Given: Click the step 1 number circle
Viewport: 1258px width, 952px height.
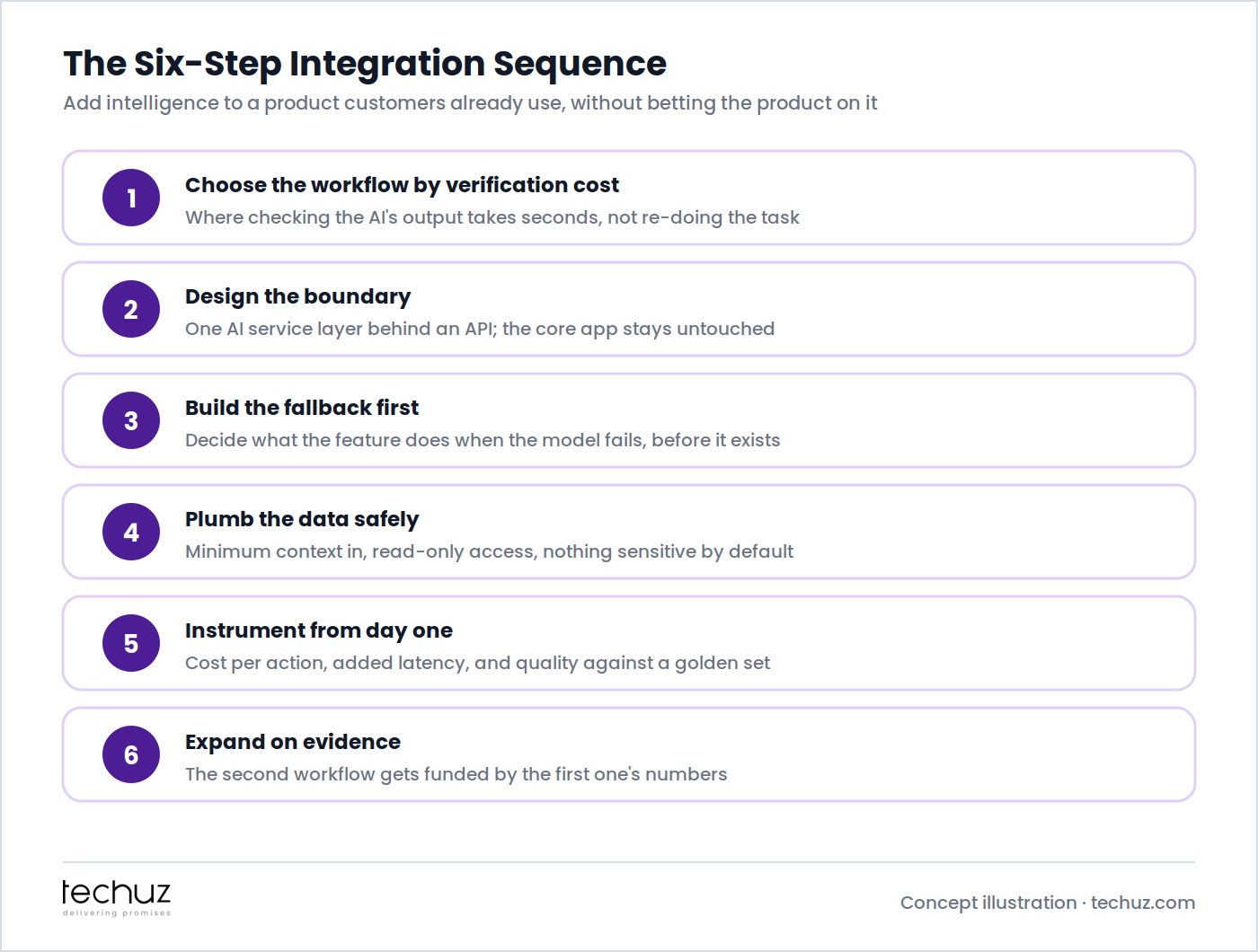Looking at the screenshot, I should pyautogui.click(x=131, y=198).
